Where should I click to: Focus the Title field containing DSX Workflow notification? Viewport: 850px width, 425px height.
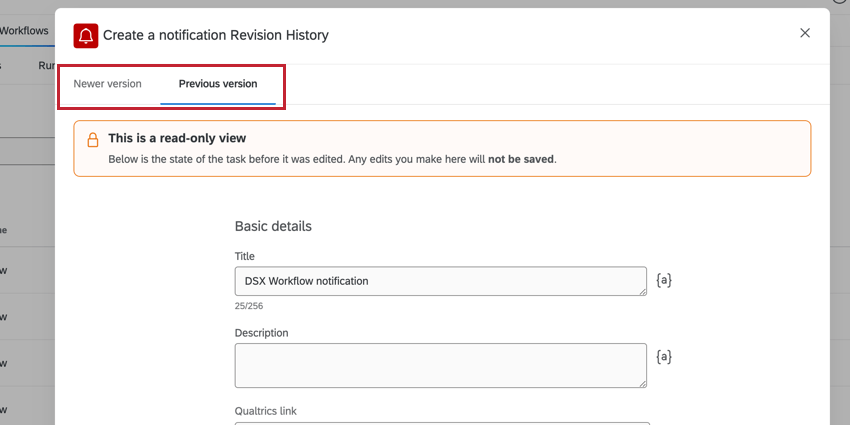pos(440,281)
